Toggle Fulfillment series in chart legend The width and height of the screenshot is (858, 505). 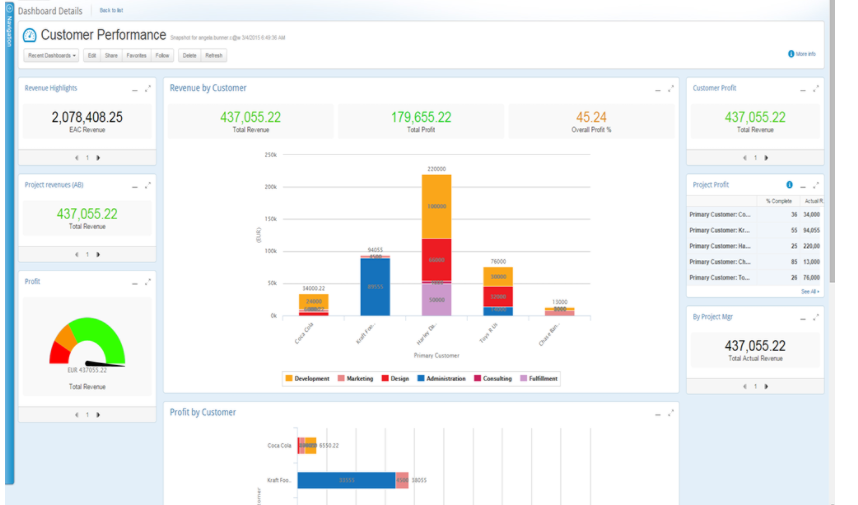535,379
